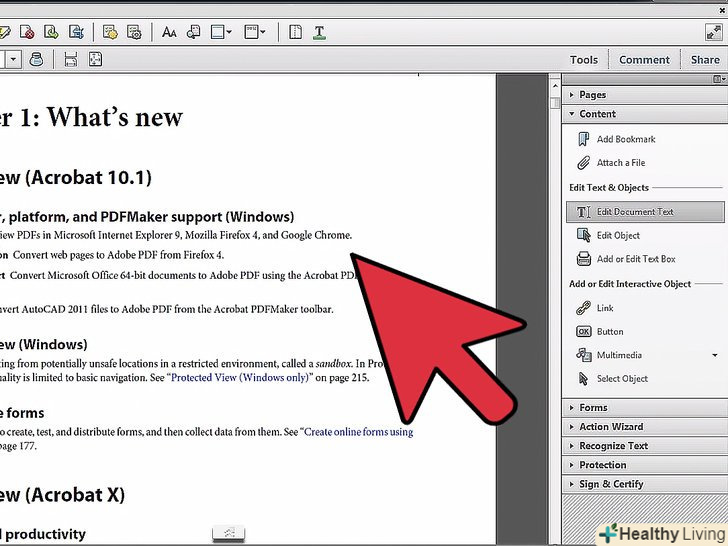This screenshot has width=728, height=546.
Task: Click the checklist icon with gray gear
Action: [134, 32]
